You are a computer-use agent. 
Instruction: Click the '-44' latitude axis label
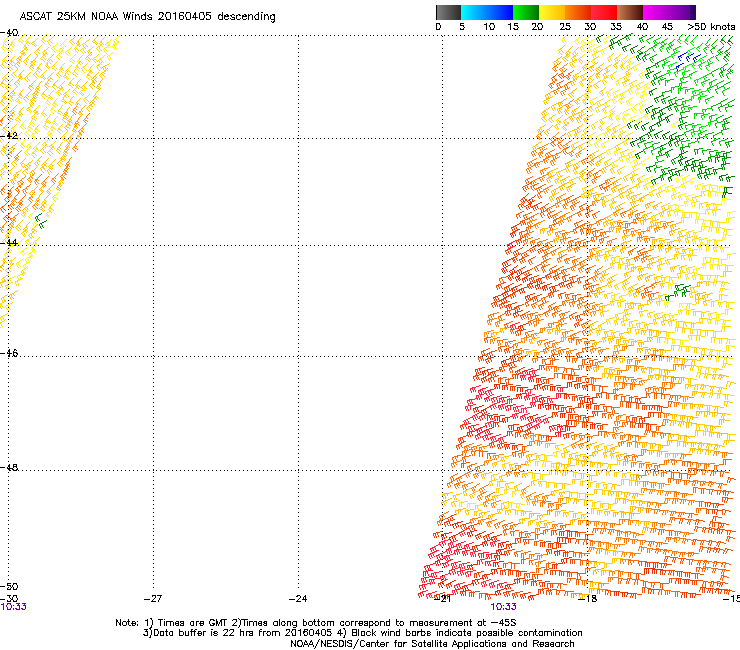[x=9, y=243]
